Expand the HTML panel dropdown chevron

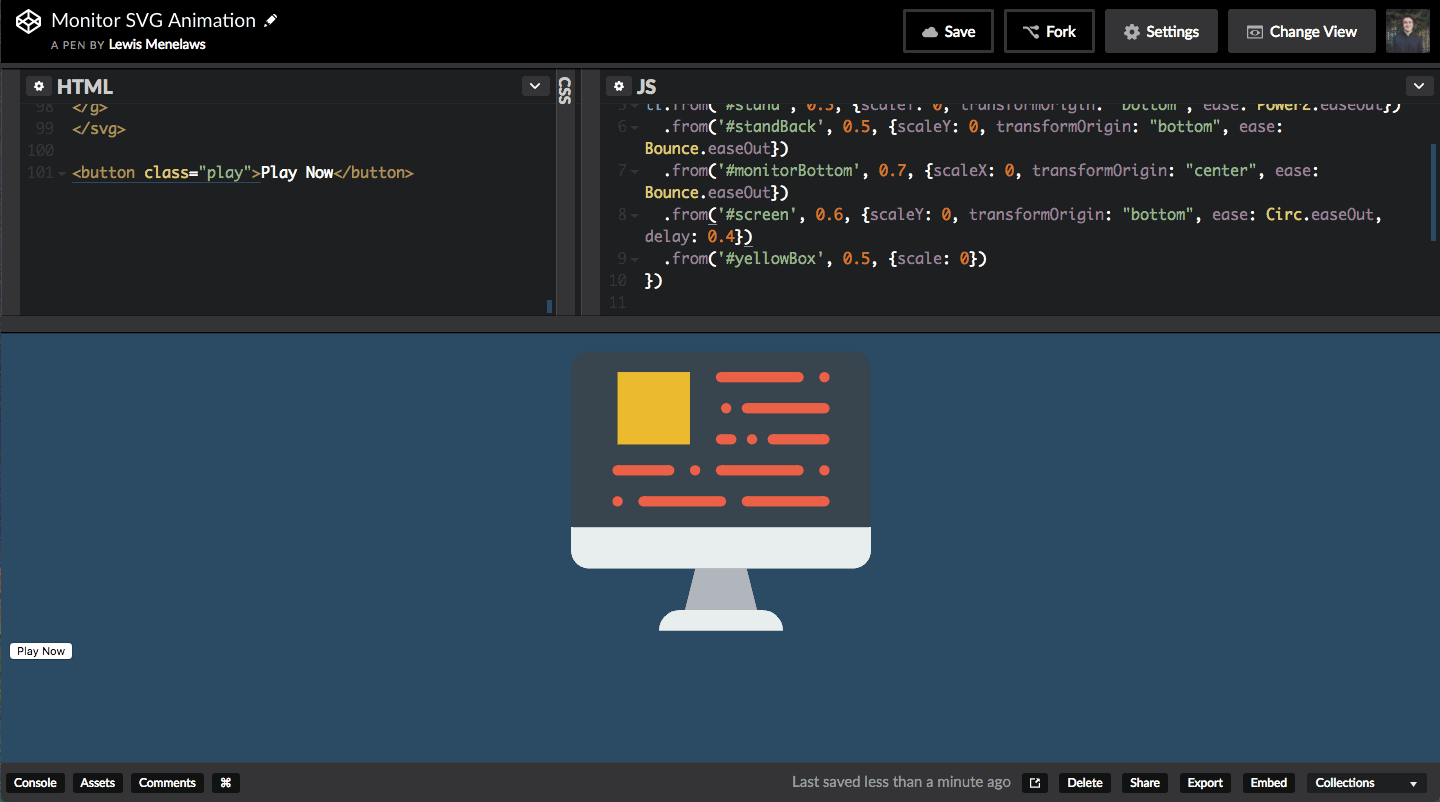point(534,86)
